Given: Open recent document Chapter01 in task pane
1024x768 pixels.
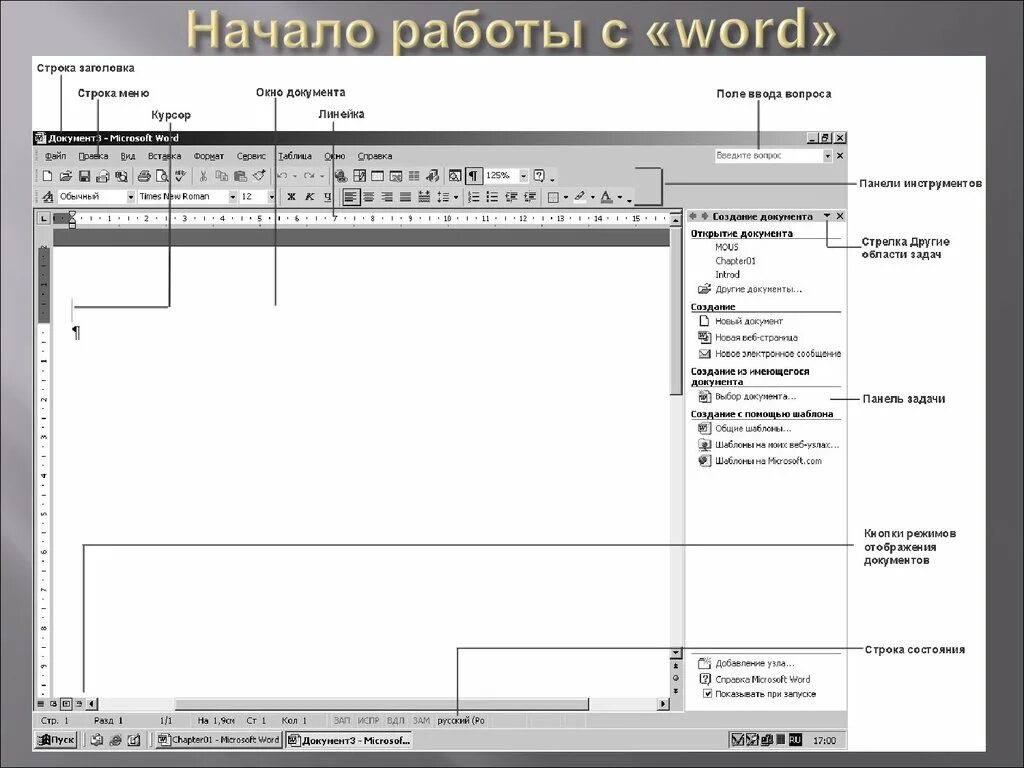Looking at the screenshot, I should [735, 261].
